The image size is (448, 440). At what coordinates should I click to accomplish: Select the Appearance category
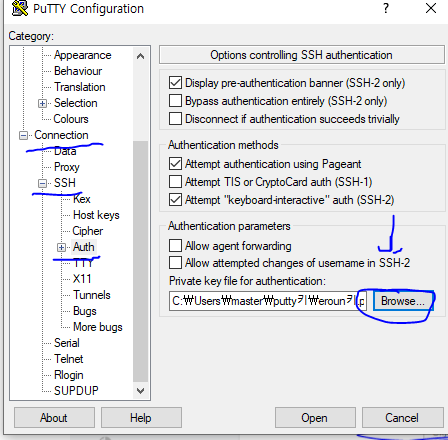coord(83,55)
